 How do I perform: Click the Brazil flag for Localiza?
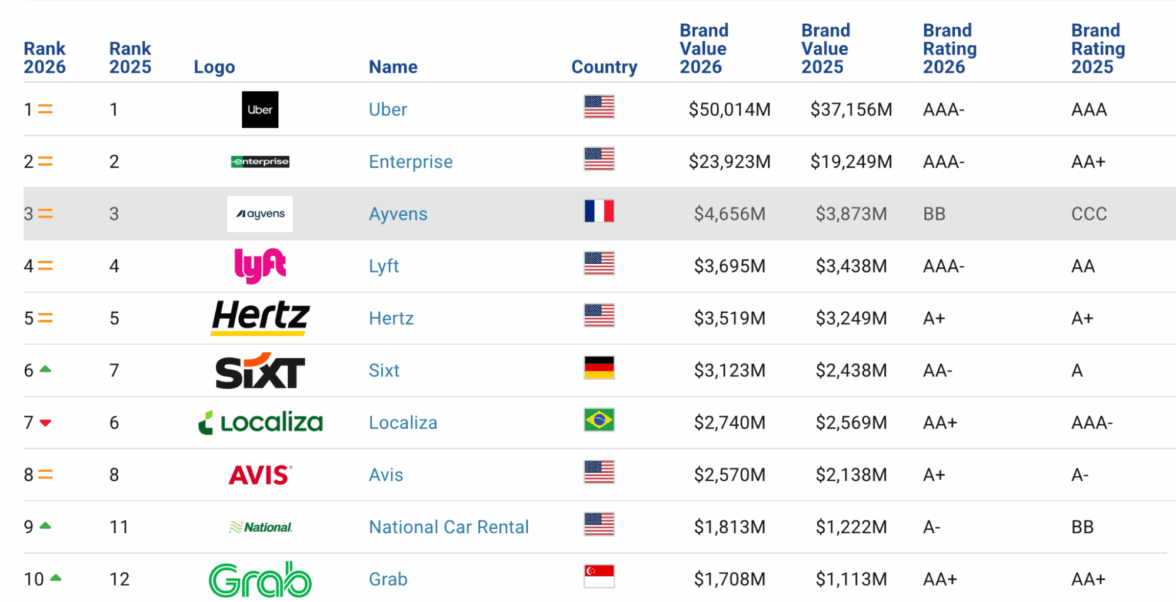click(x=599, y=421)
